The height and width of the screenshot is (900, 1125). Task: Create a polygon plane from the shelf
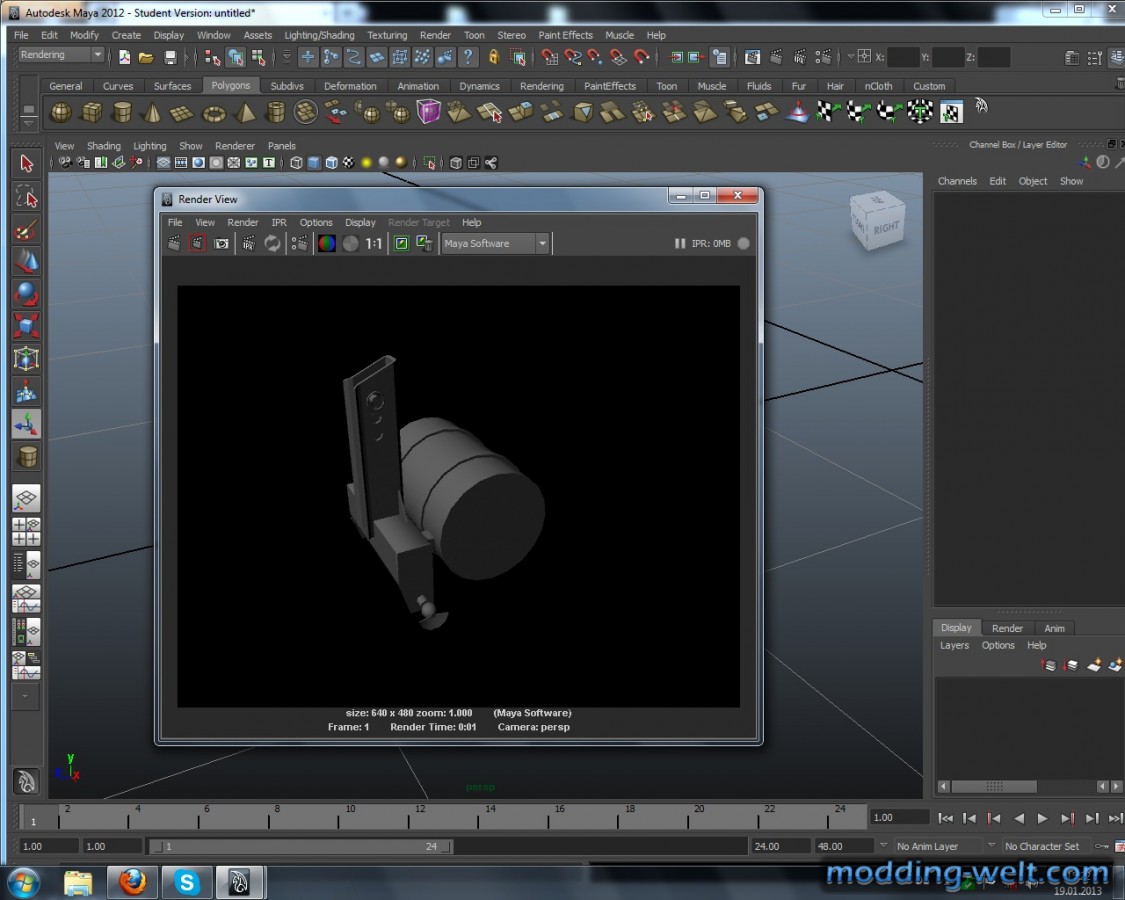pos(182,113)
